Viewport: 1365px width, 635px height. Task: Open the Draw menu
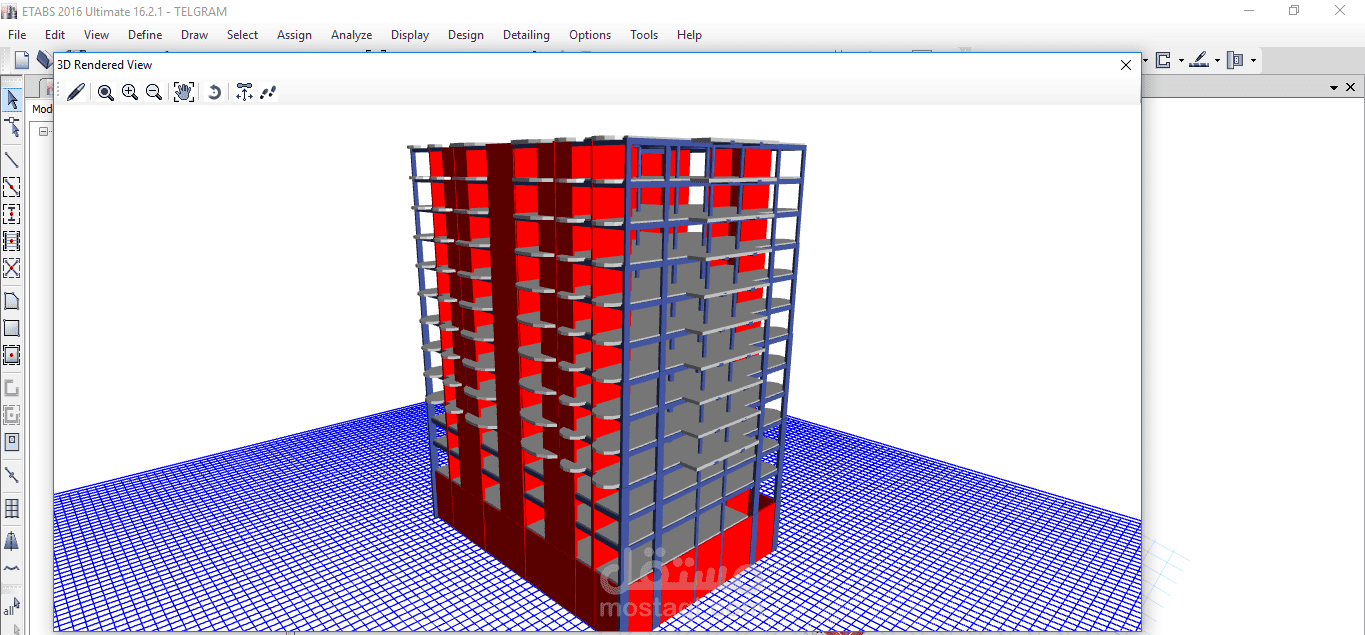tap(195, 35)
